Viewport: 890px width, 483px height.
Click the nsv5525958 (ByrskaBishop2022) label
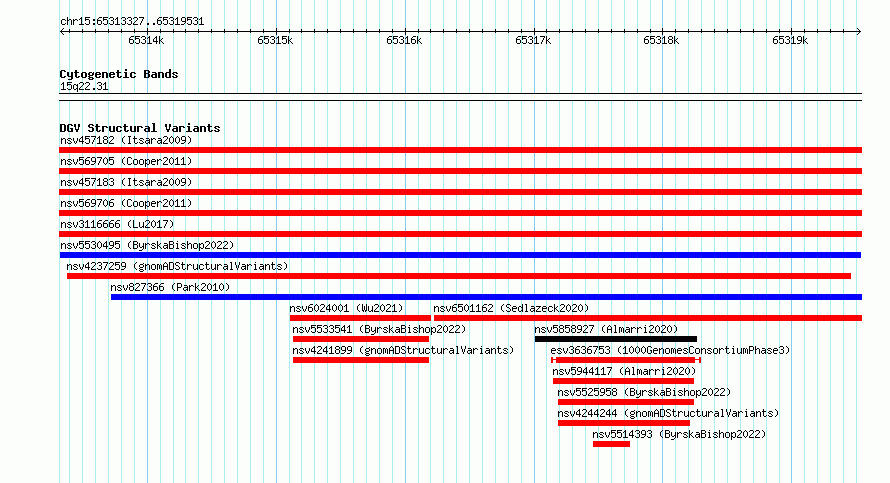tap(644, 392)
